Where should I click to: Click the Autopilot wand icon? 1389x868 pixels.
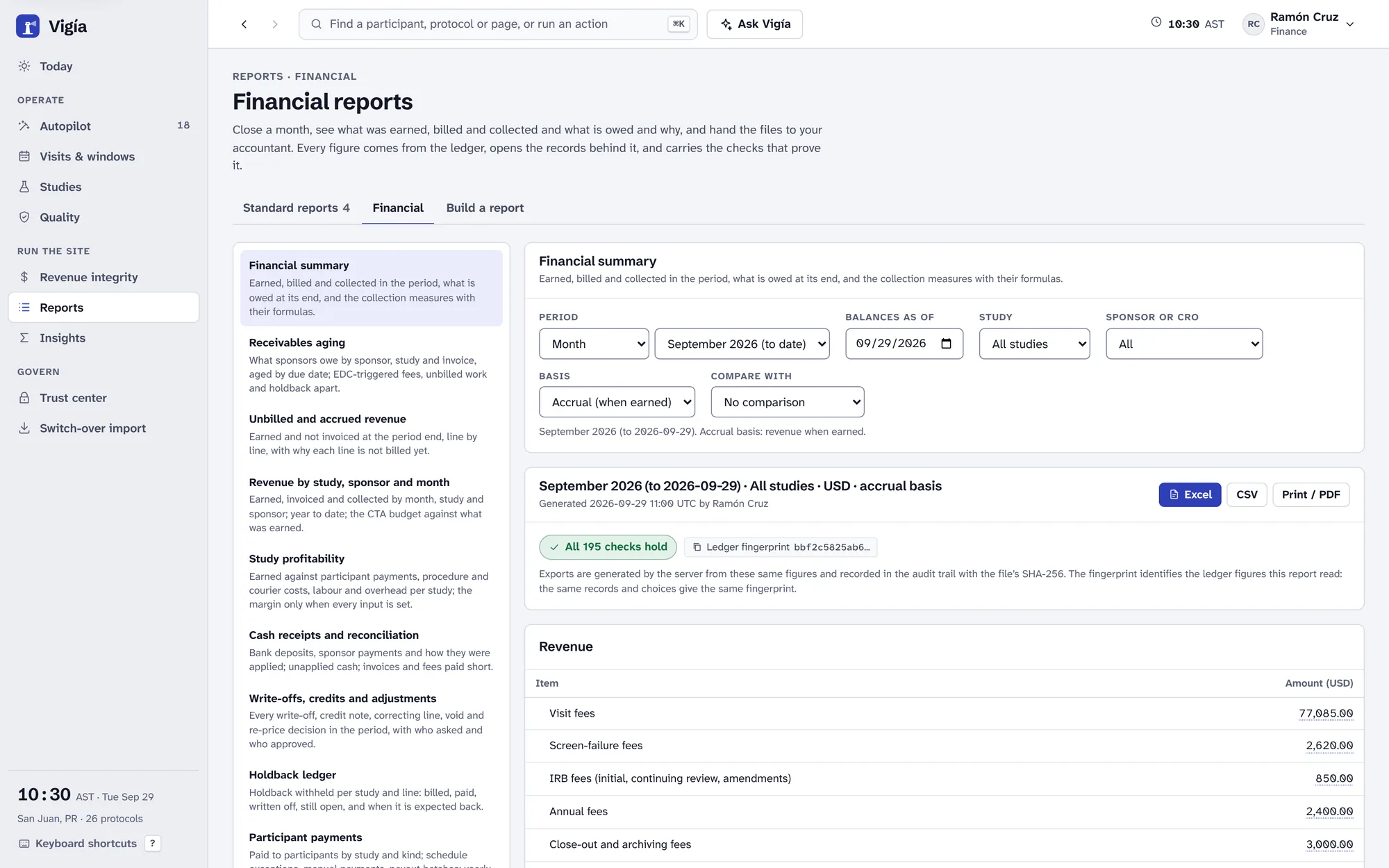tap(24, 126)
